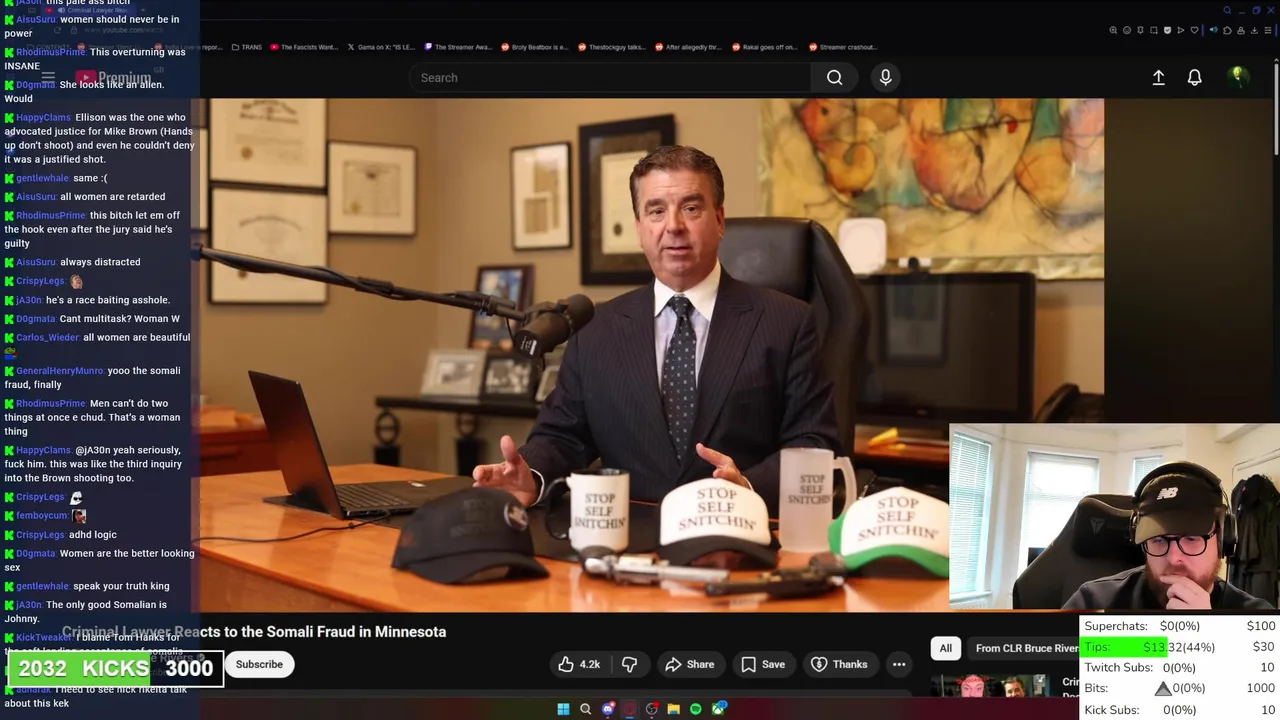Mute tab audio with speaker icon
Viewport: 1280px width, 720px height.
[x=1214, y=30]
